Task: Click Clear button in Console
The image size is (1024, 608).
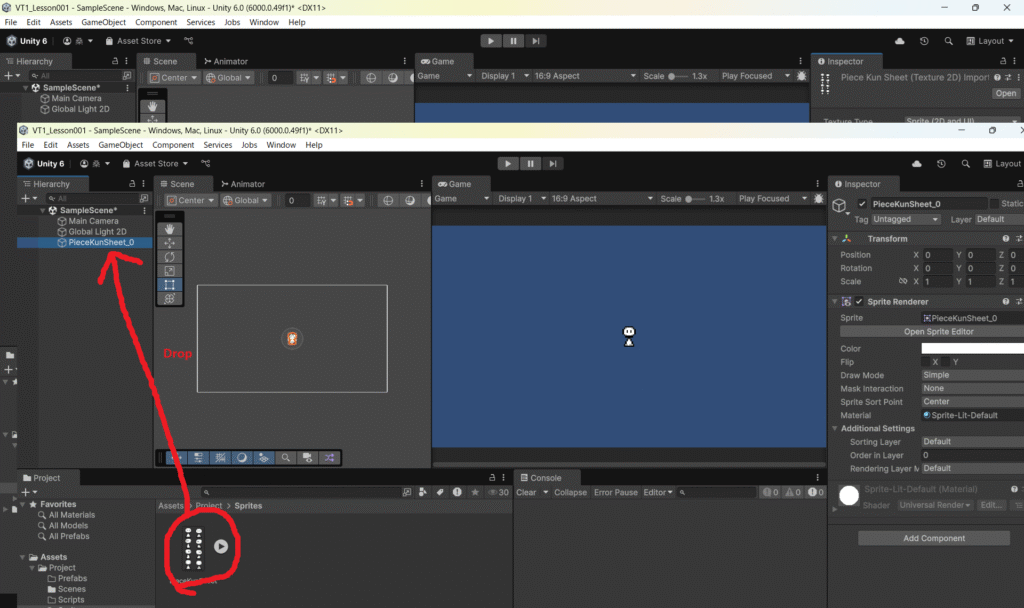Action: click(526, 492)
